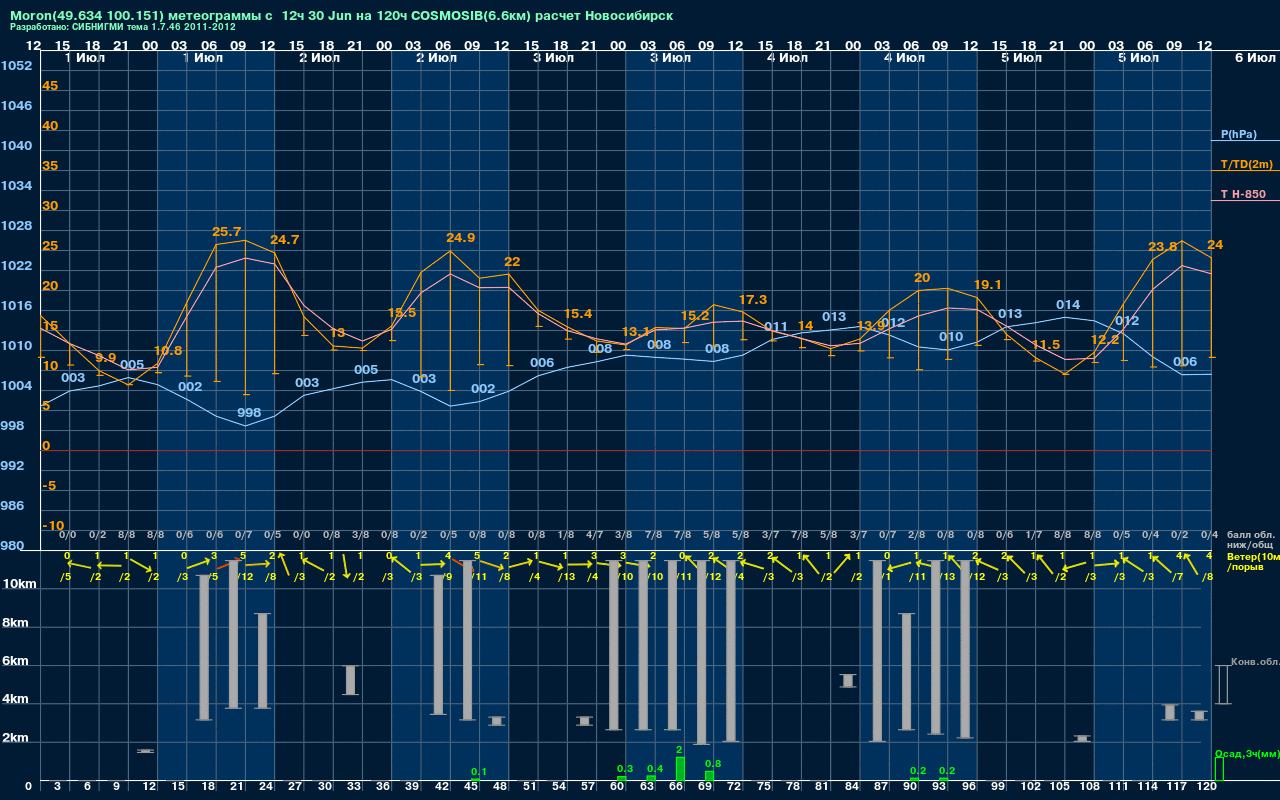
Task: Click the 1040 pressure axis value
Action: point(16,146)
